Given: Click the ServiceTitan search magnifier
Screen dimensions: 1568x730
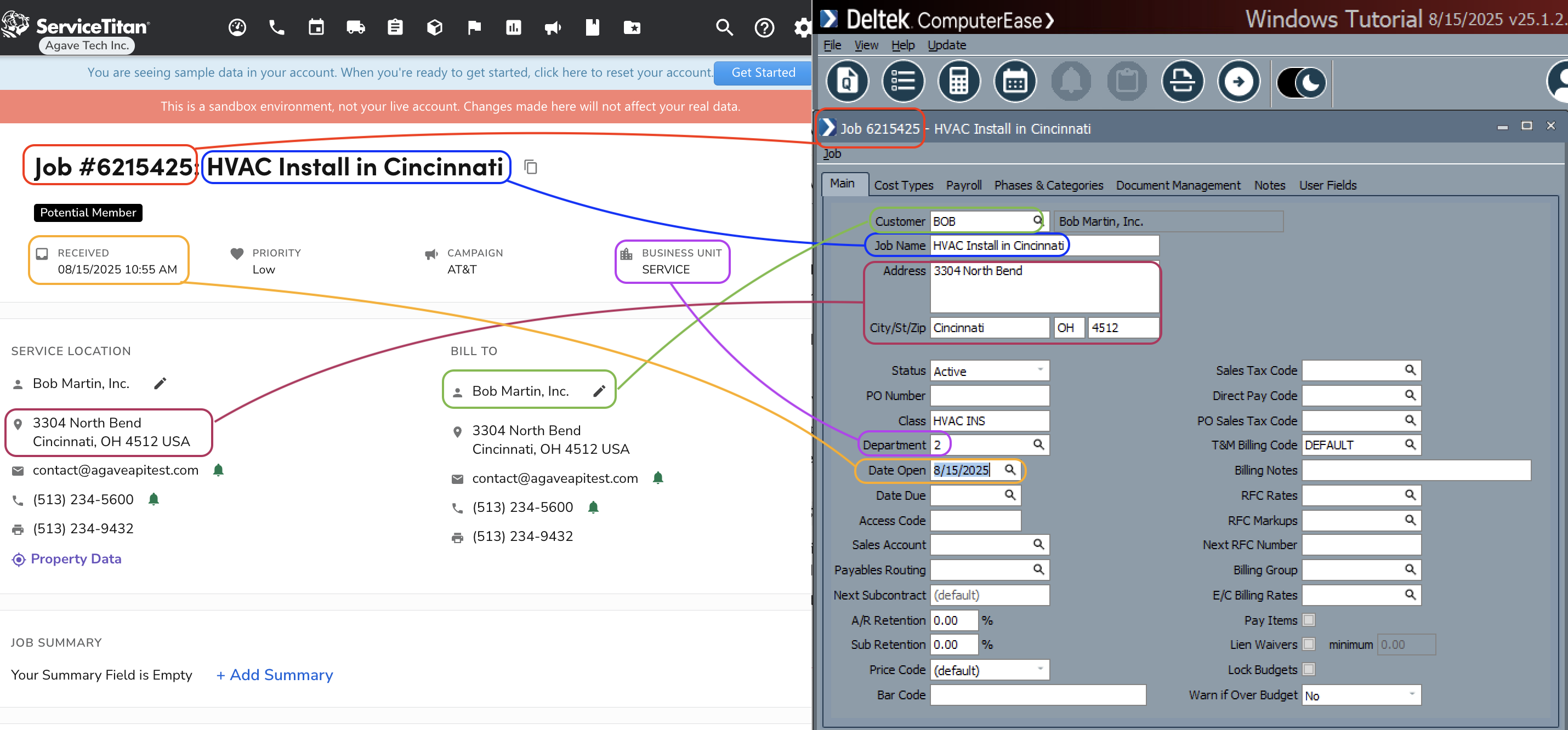Looking at the screenshot, I should point(724,27).
